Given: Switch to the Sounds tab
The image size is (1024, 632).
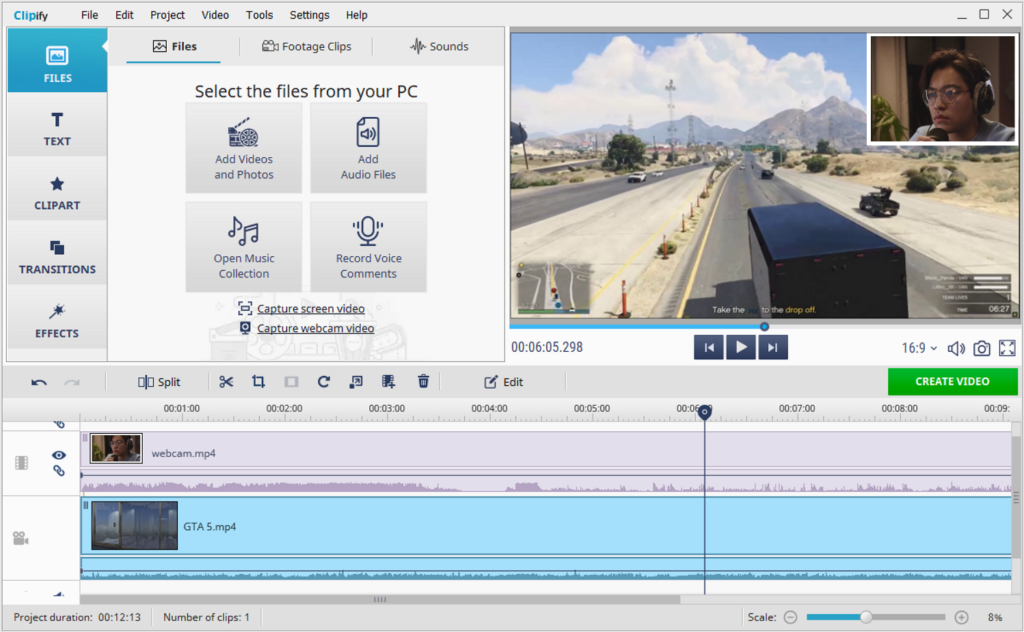Looking at the screenshot, I should (438, 46).
